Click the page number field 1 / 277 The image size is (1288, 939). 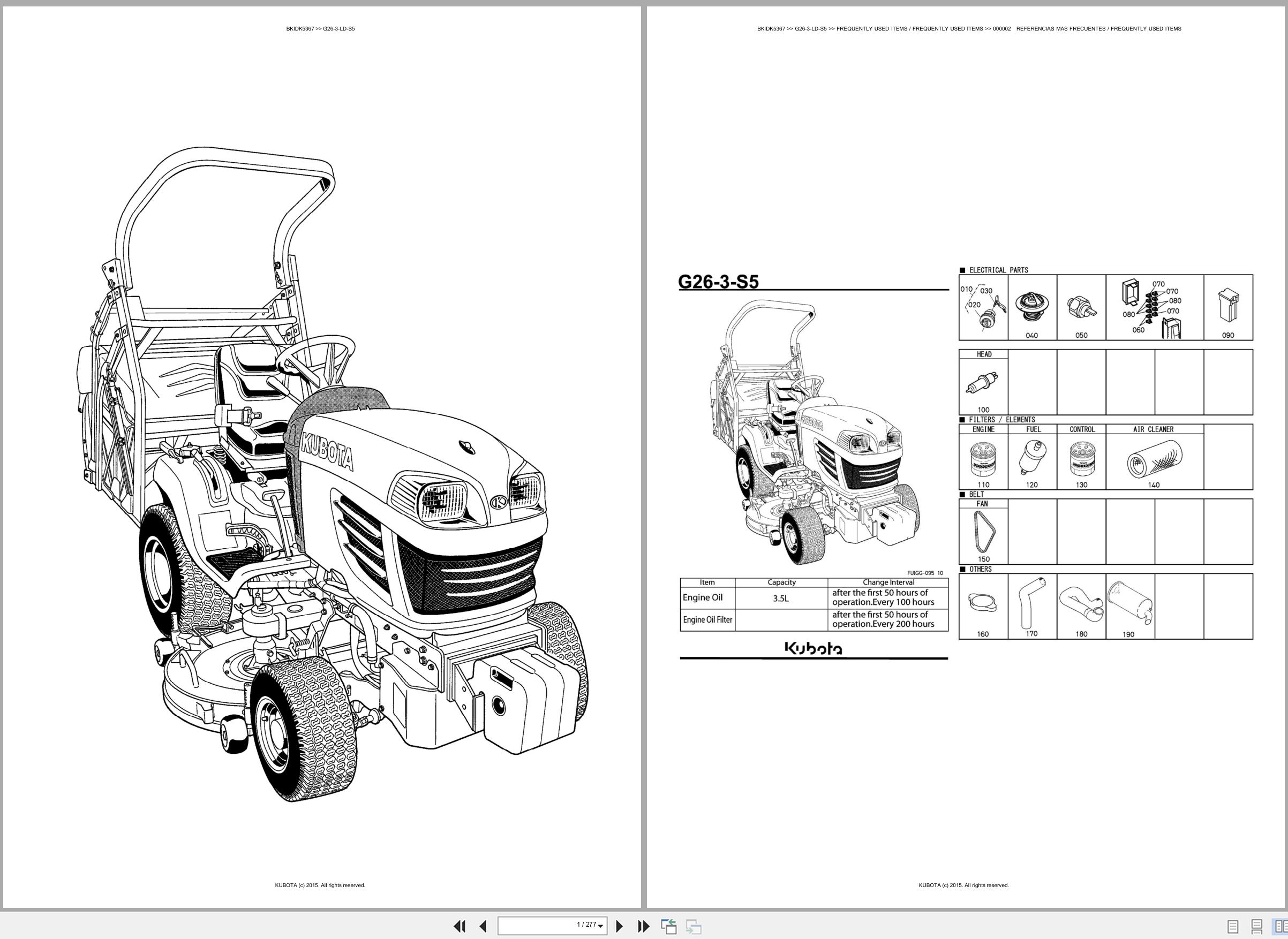pyautogui.click(x=552, y=926)
